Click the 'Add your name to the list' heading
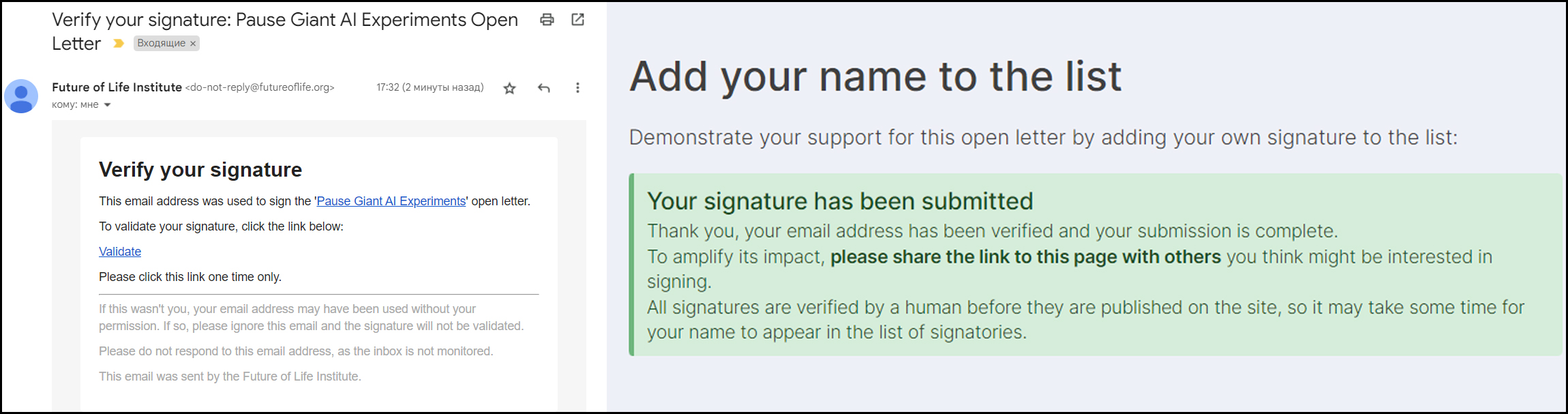1568x414 pixels. [875, 76]
